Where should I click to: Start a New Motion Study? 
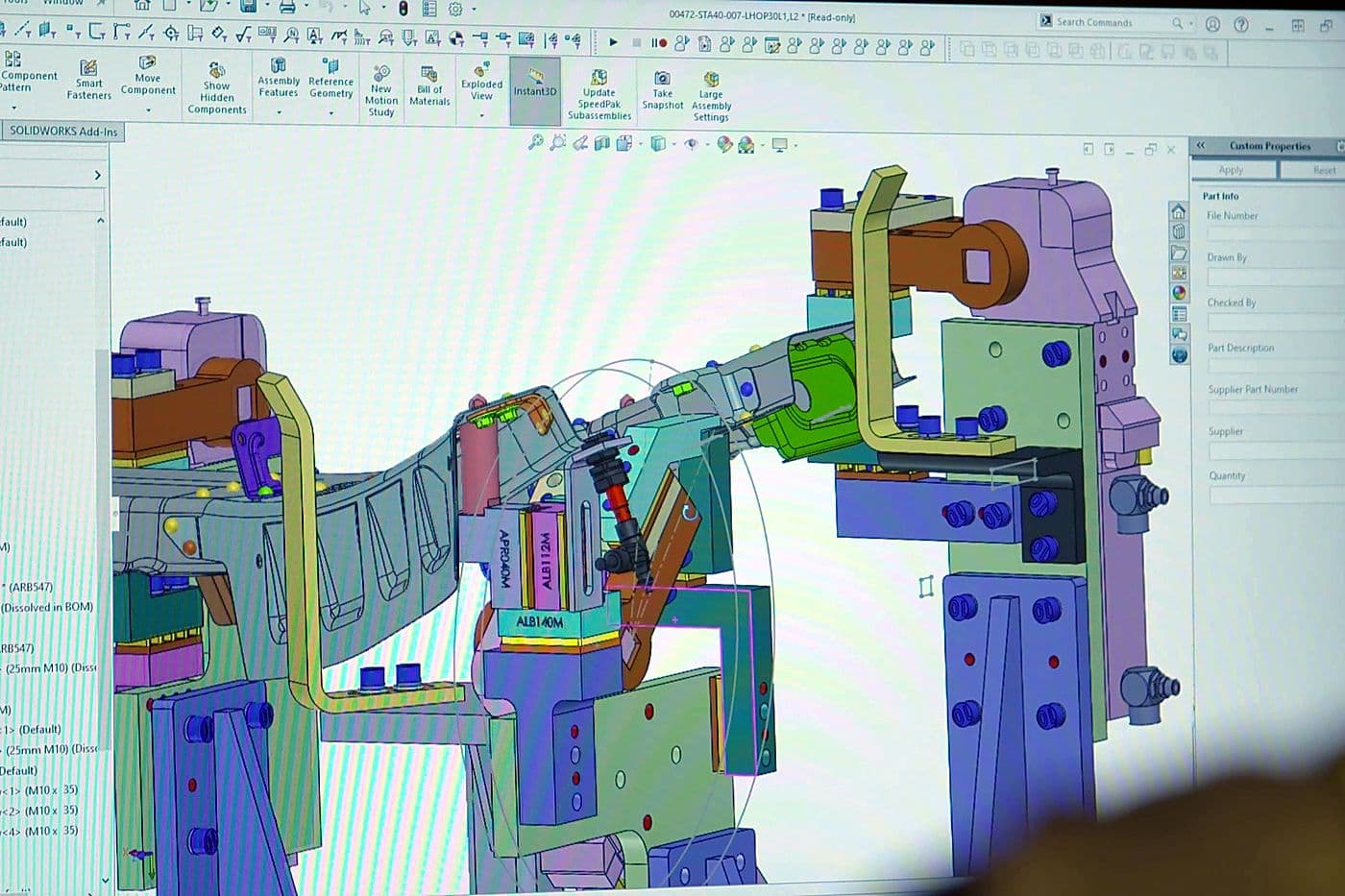click(381, 91)
